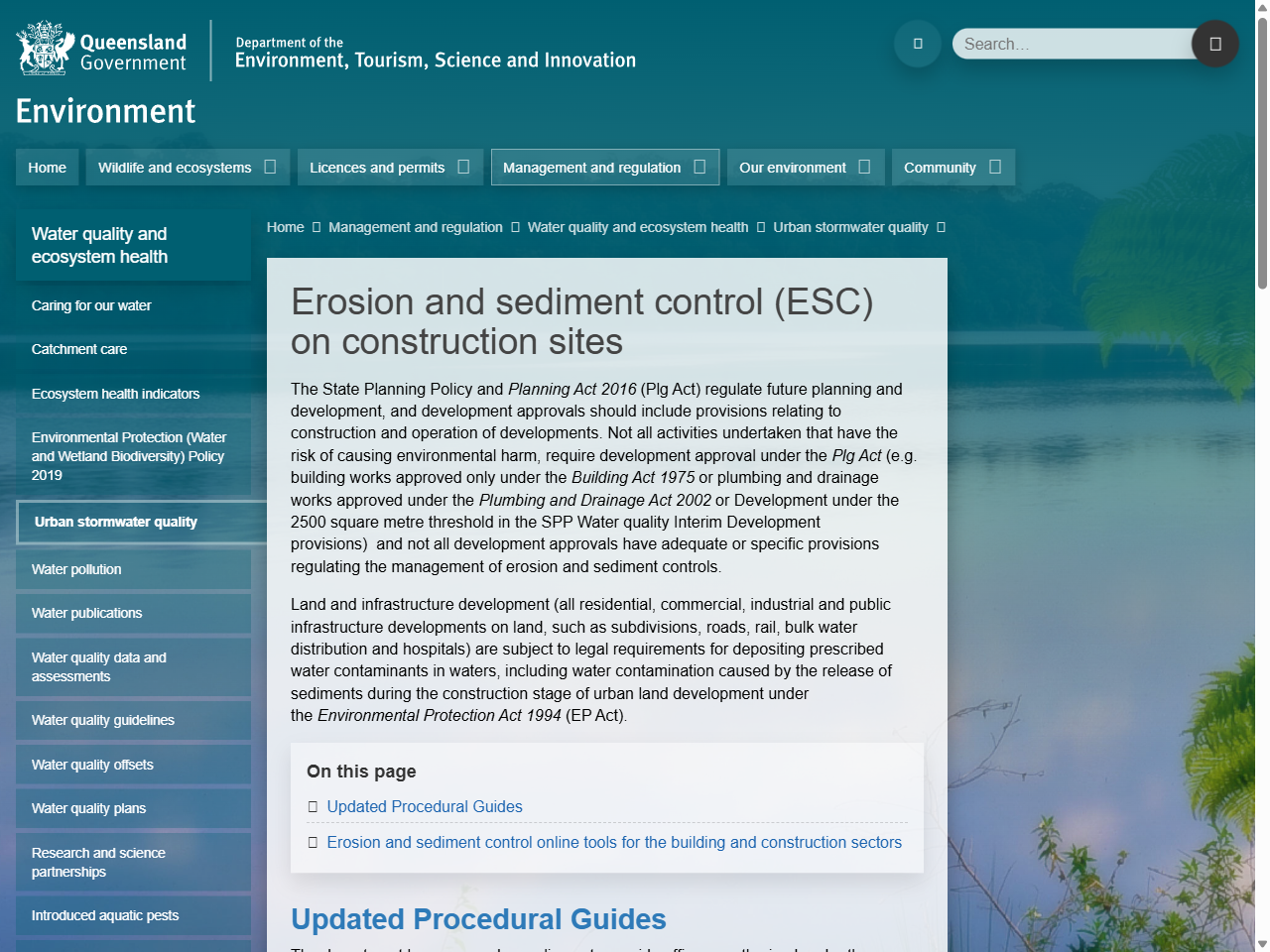This screenshot has height=952, width=1270.
Task: Click the Updated Procedural Guides heading
Action: pos(478,919)
